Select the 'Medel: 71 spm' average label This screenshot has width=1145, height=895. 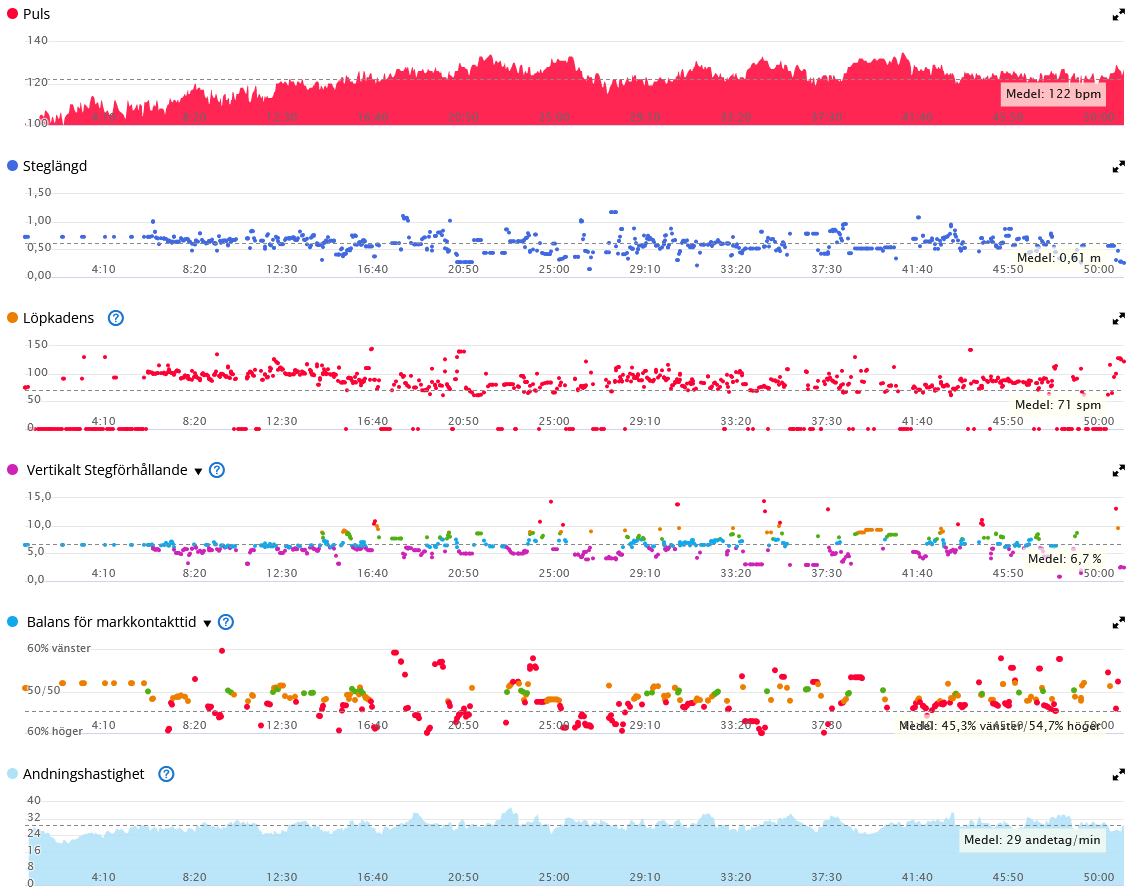point(1058,404)
